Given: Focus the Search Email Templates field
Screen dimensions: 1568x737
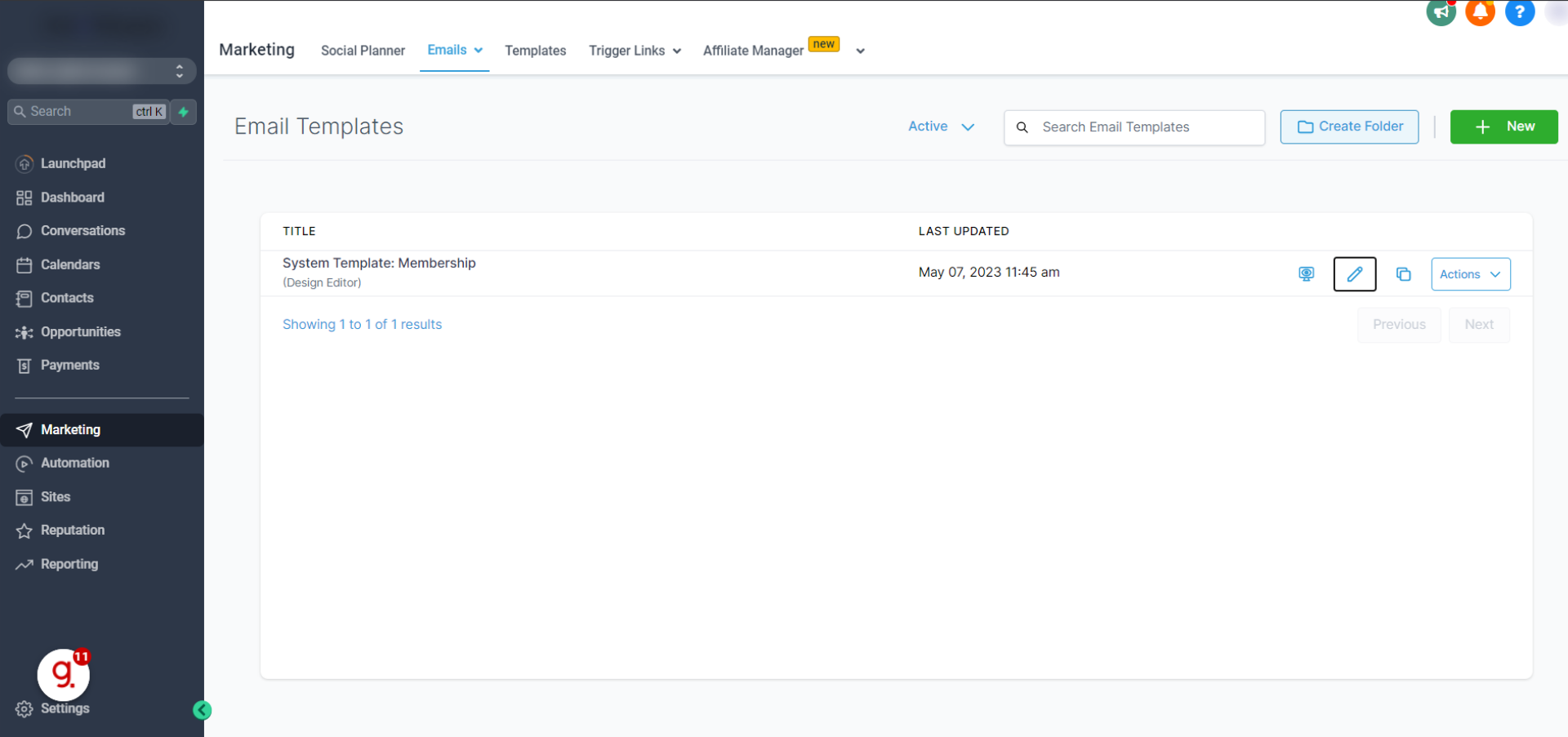Looking at the screenshot, I should [x=1134, y=127].
